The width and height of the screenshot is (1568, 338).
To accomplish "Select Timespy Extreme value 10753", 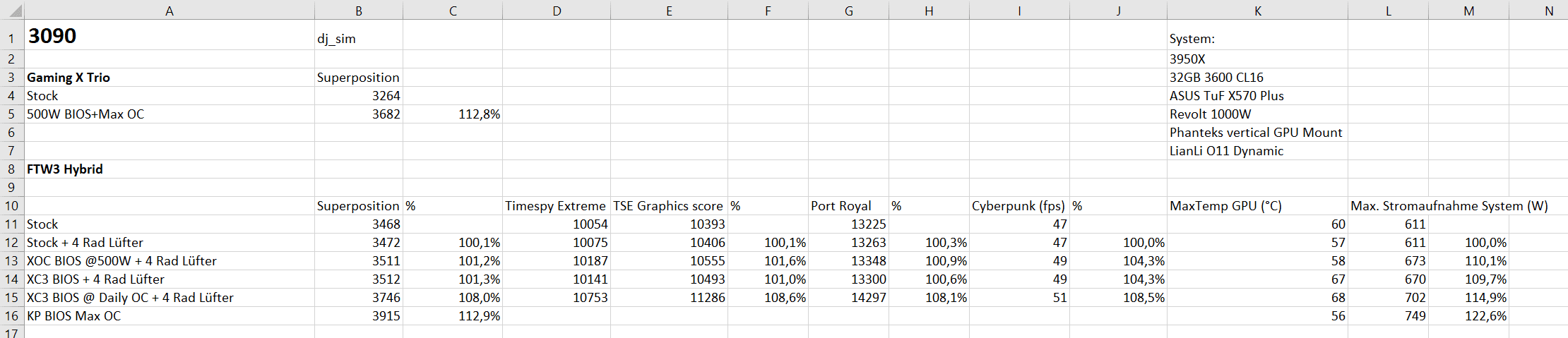I will (557, 298).
